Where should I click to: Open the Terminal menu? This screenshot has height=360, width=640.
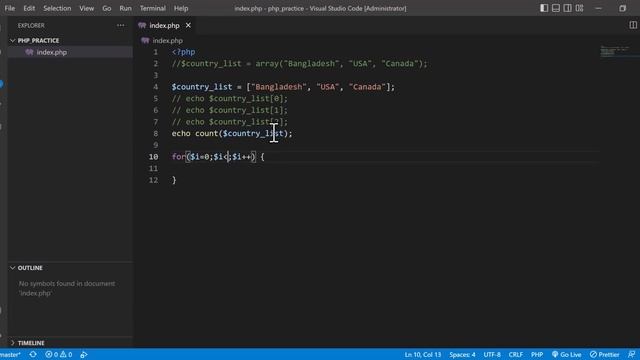click(x=153, y=8)
